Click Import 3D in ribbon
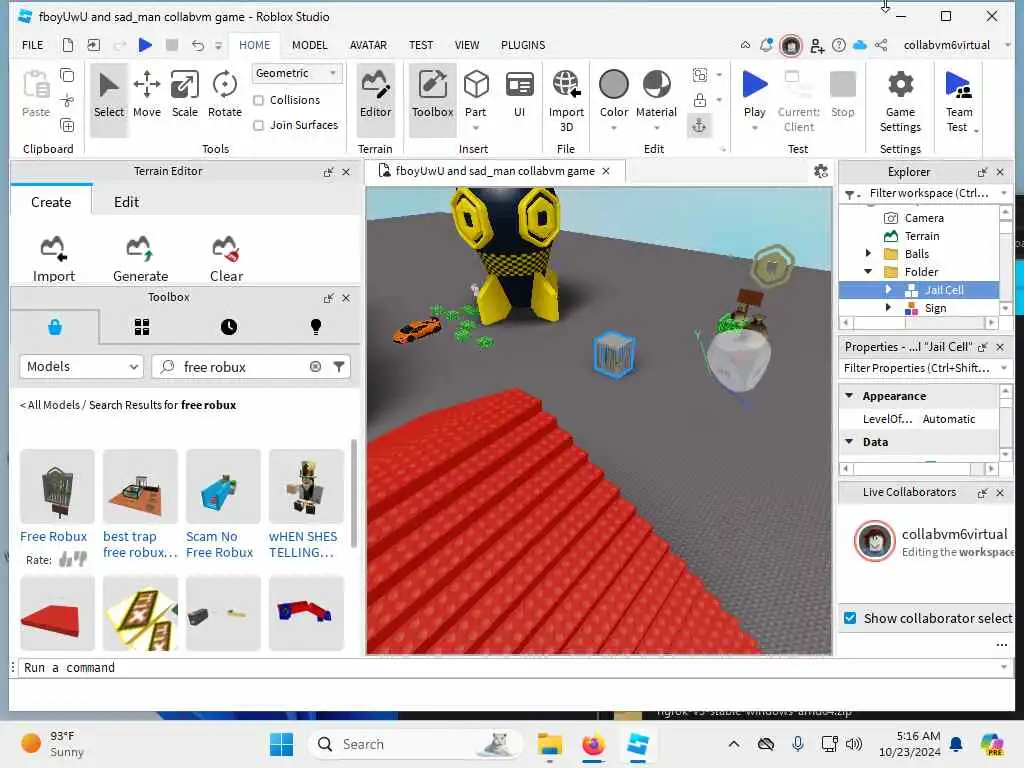 pyautogui.click(x=566, y=101)
